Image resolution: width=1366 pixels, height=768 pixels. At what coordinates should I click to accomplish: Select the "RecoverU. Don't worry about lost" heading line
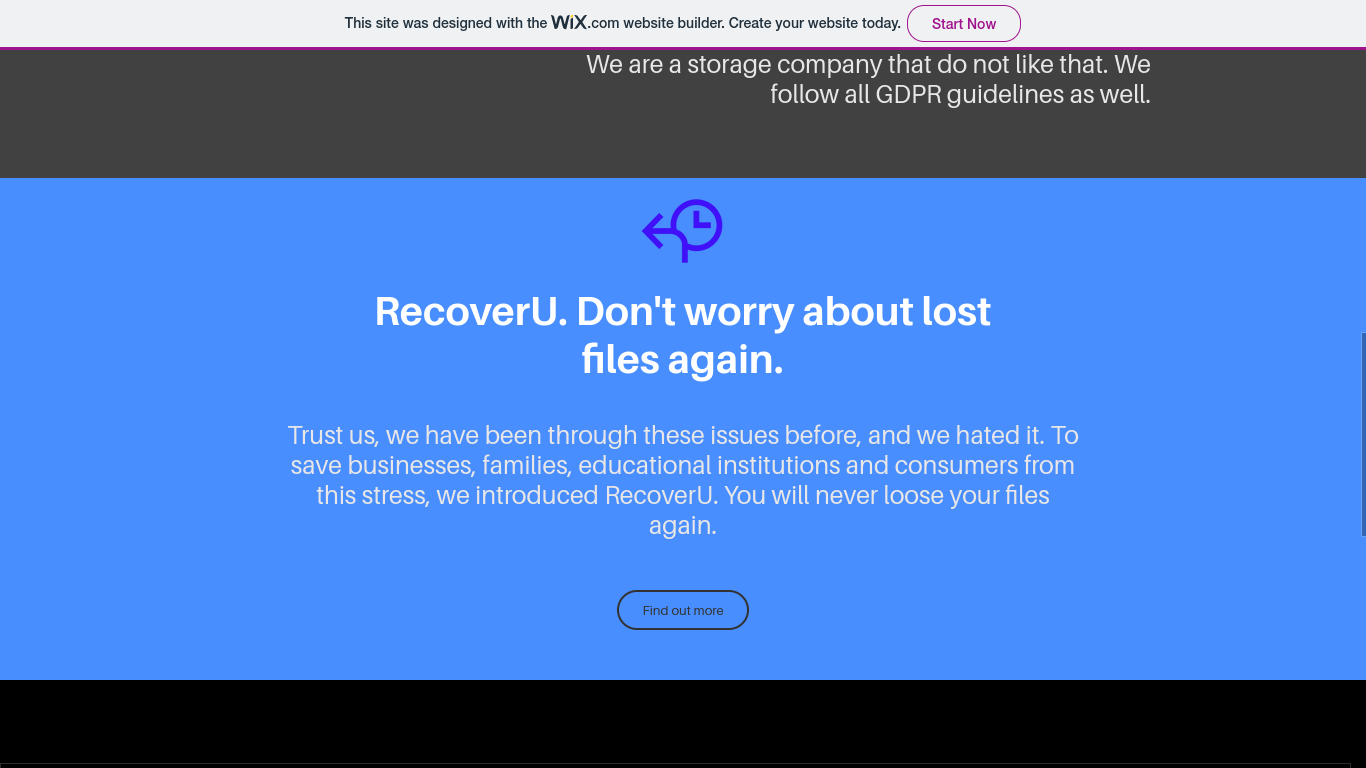pos(683,311)
